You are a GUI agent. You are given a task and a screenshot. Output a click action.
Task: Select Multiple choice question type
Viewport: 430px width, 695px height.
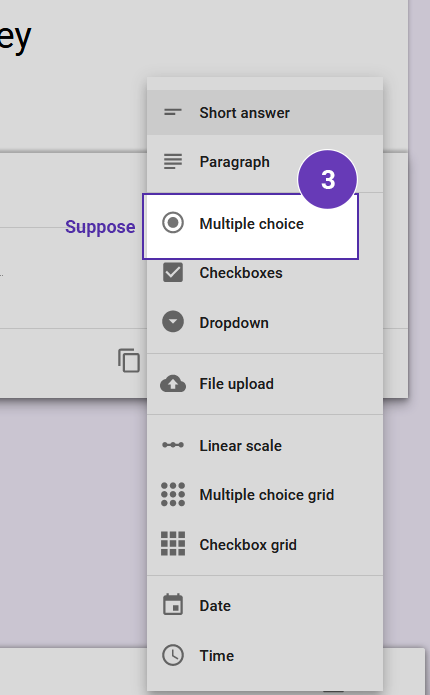(x=250, y=226)
